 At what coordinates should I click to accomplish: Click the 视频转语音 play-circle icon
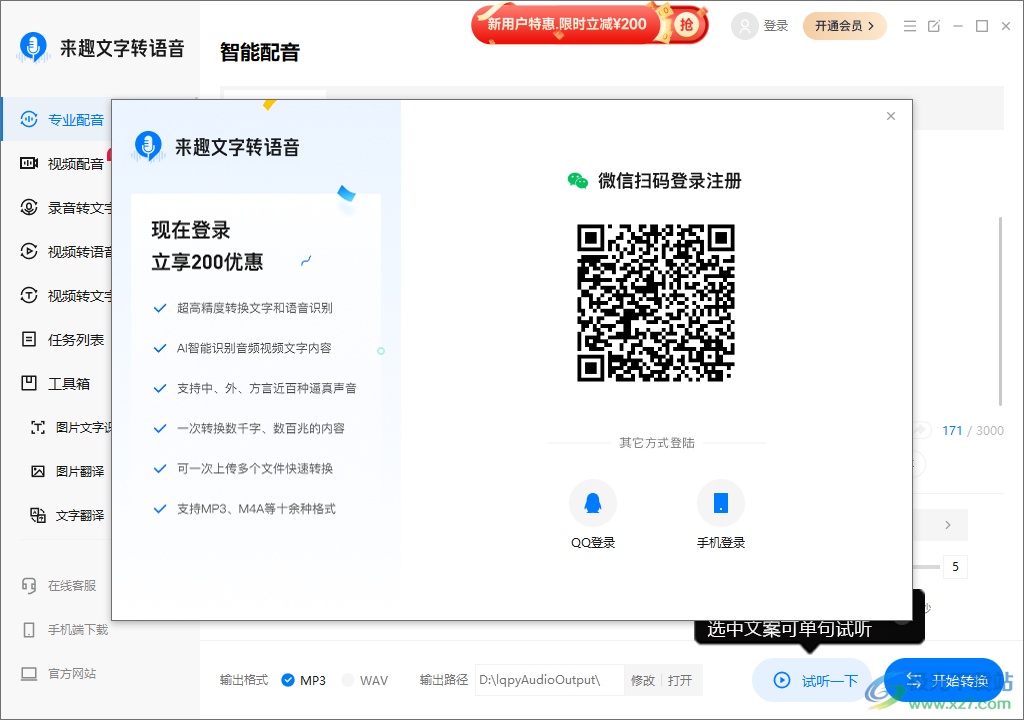[29, 251]
